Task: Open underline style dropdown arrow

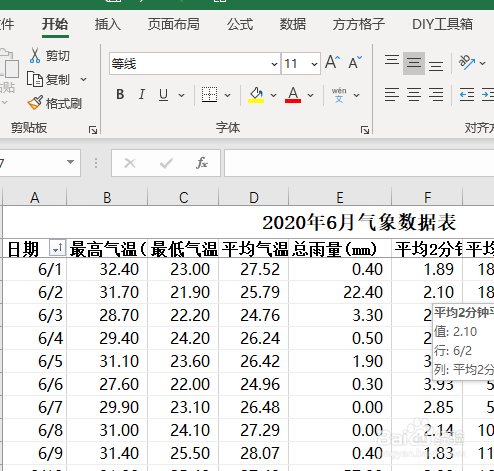Action: (182, 95)
